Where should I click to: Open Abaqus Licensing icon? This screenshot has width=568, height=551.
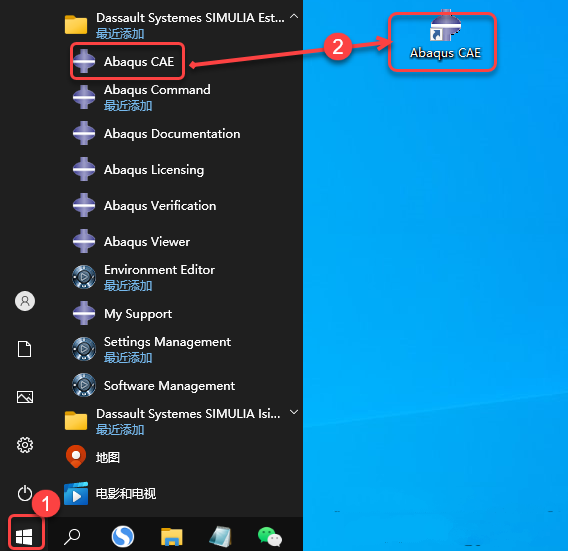coord(84,169)
